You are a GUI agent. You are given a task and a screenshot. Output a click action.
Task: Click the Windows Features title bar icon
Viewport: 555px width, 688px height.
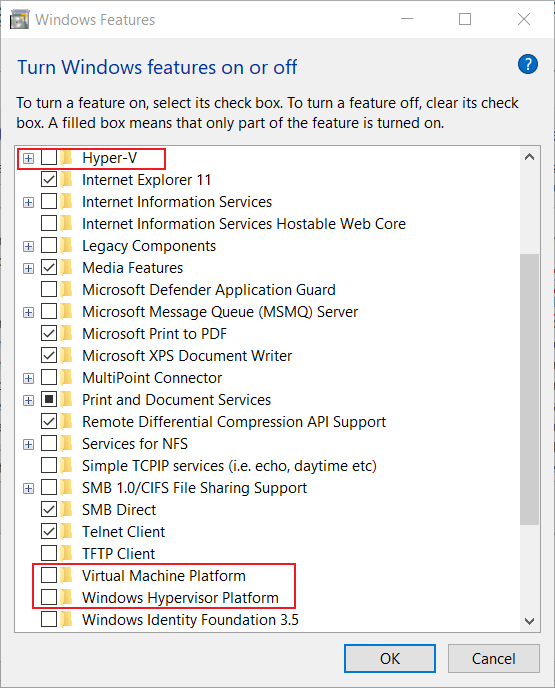pyautogui.click(x=19, y=20)
